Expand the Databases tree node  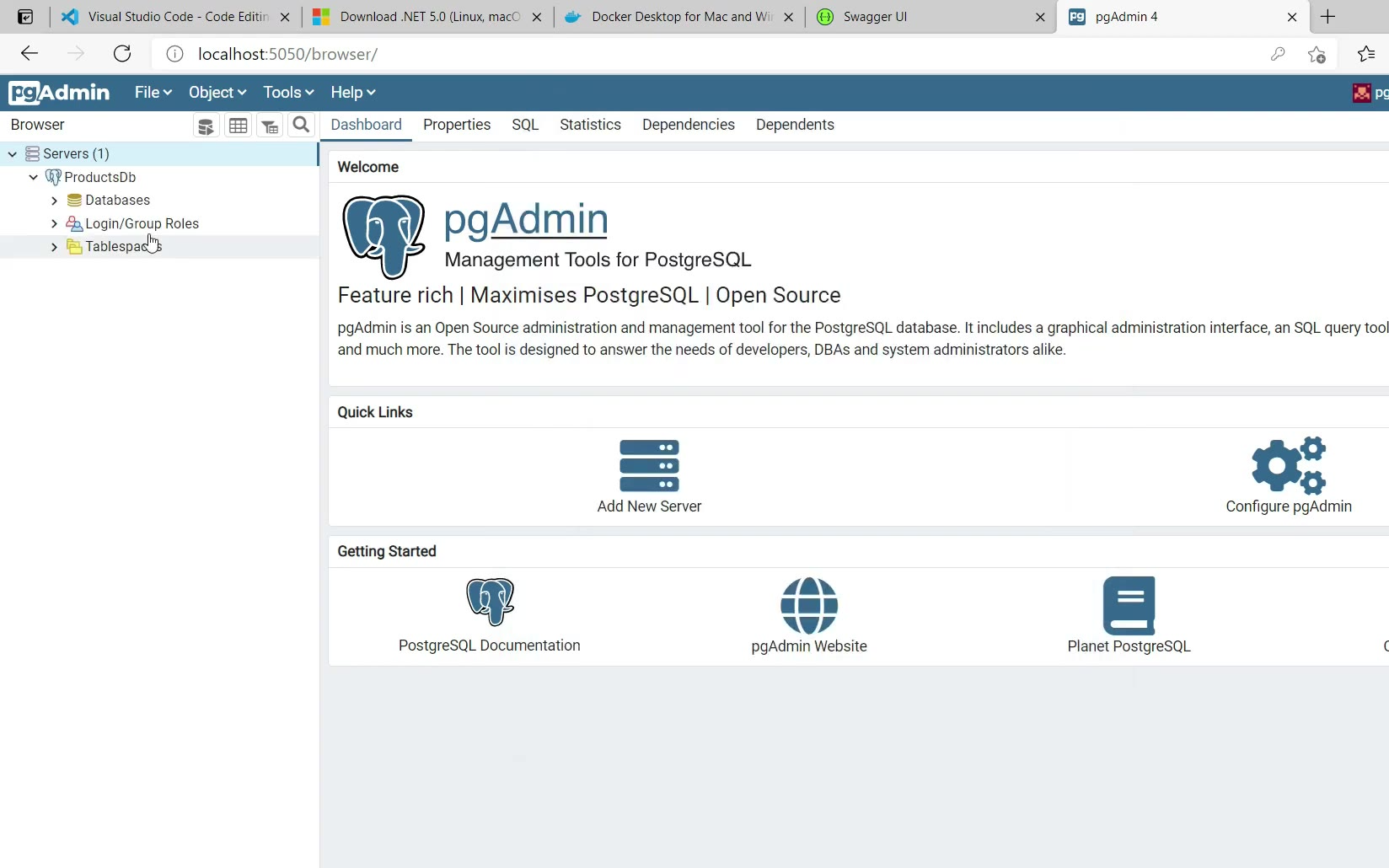pos(54,201)
